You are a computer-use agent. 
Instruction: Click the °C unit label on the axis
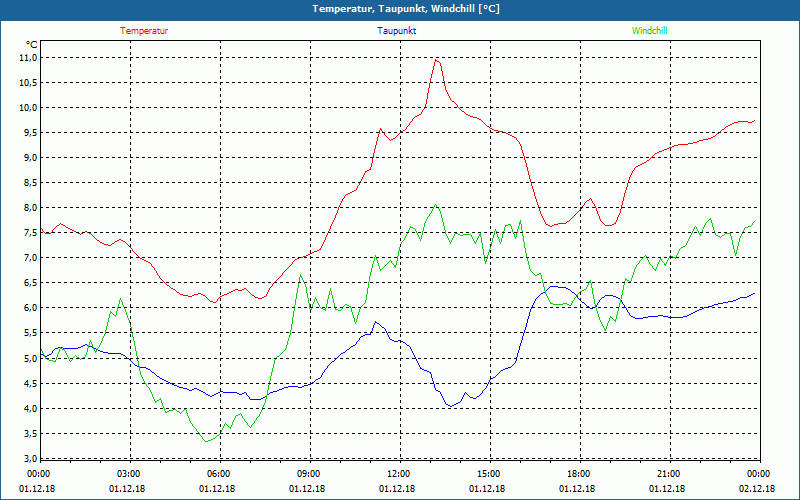(32, 45)
